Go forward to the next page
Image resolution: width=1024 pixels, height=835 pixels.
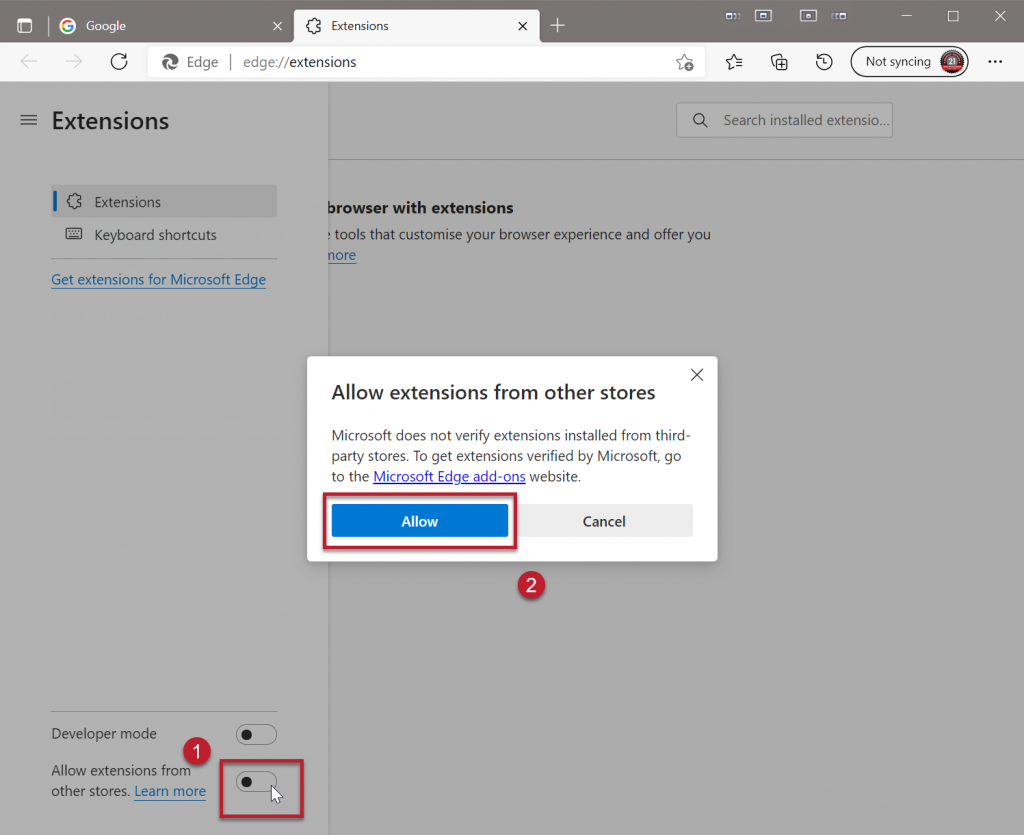74,62
